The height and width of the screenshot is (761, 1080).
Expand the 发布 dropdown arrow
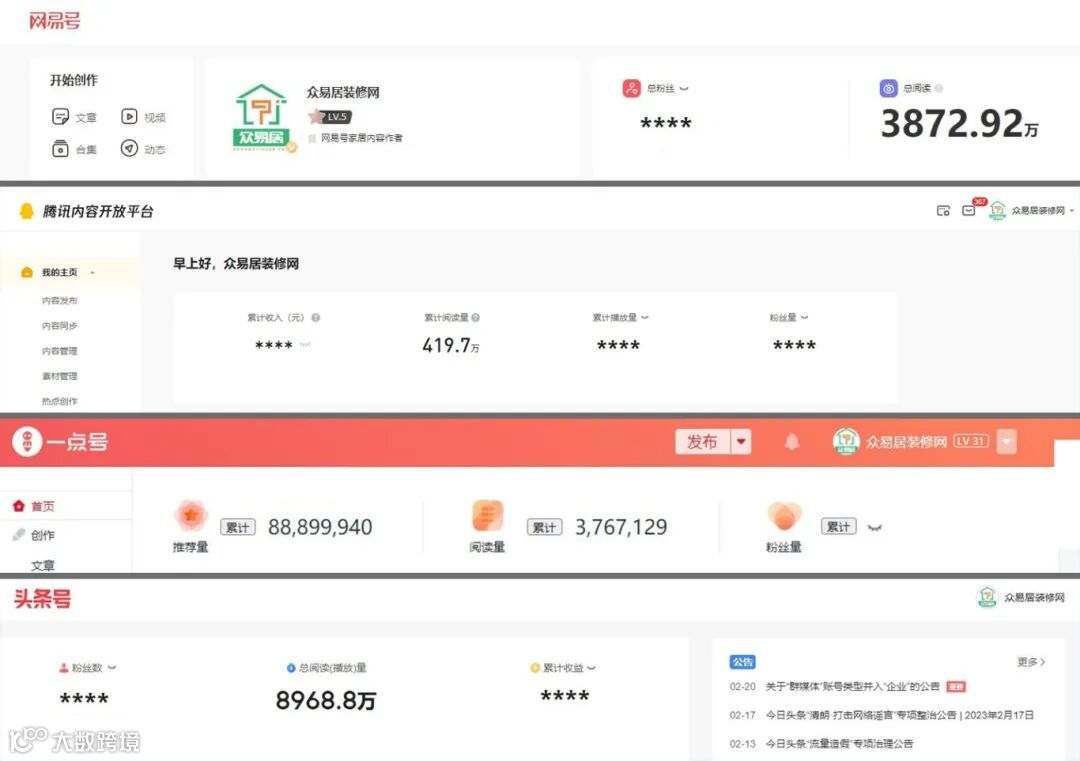pos(741,441)
